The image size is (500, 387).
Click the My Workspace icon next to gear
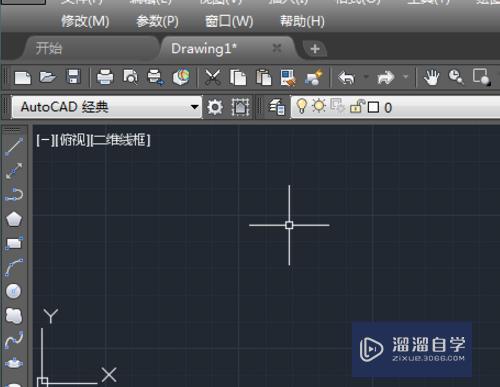click(240, 107)
